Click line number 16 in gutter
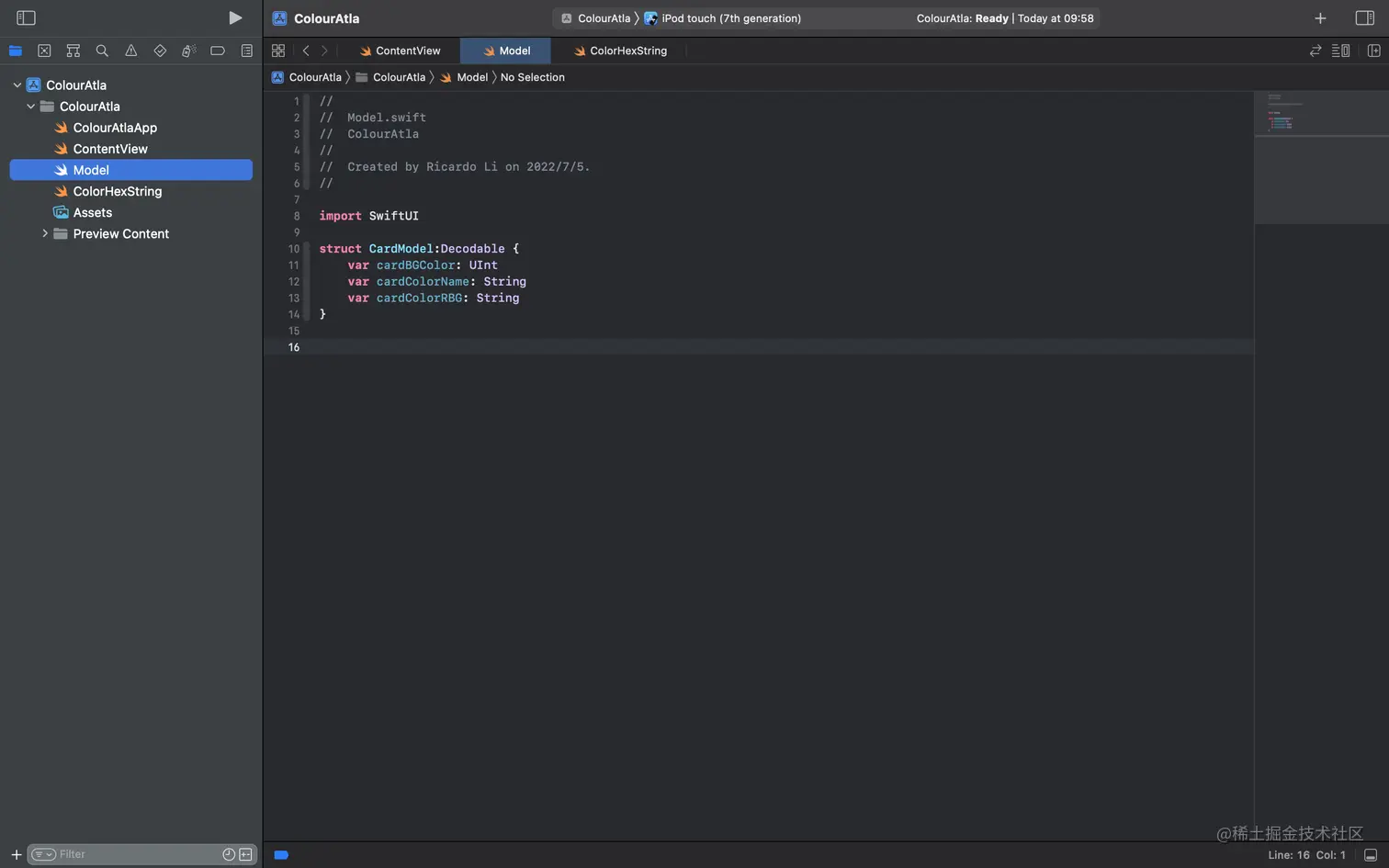1389x868 pixels. tap(293, 347)
